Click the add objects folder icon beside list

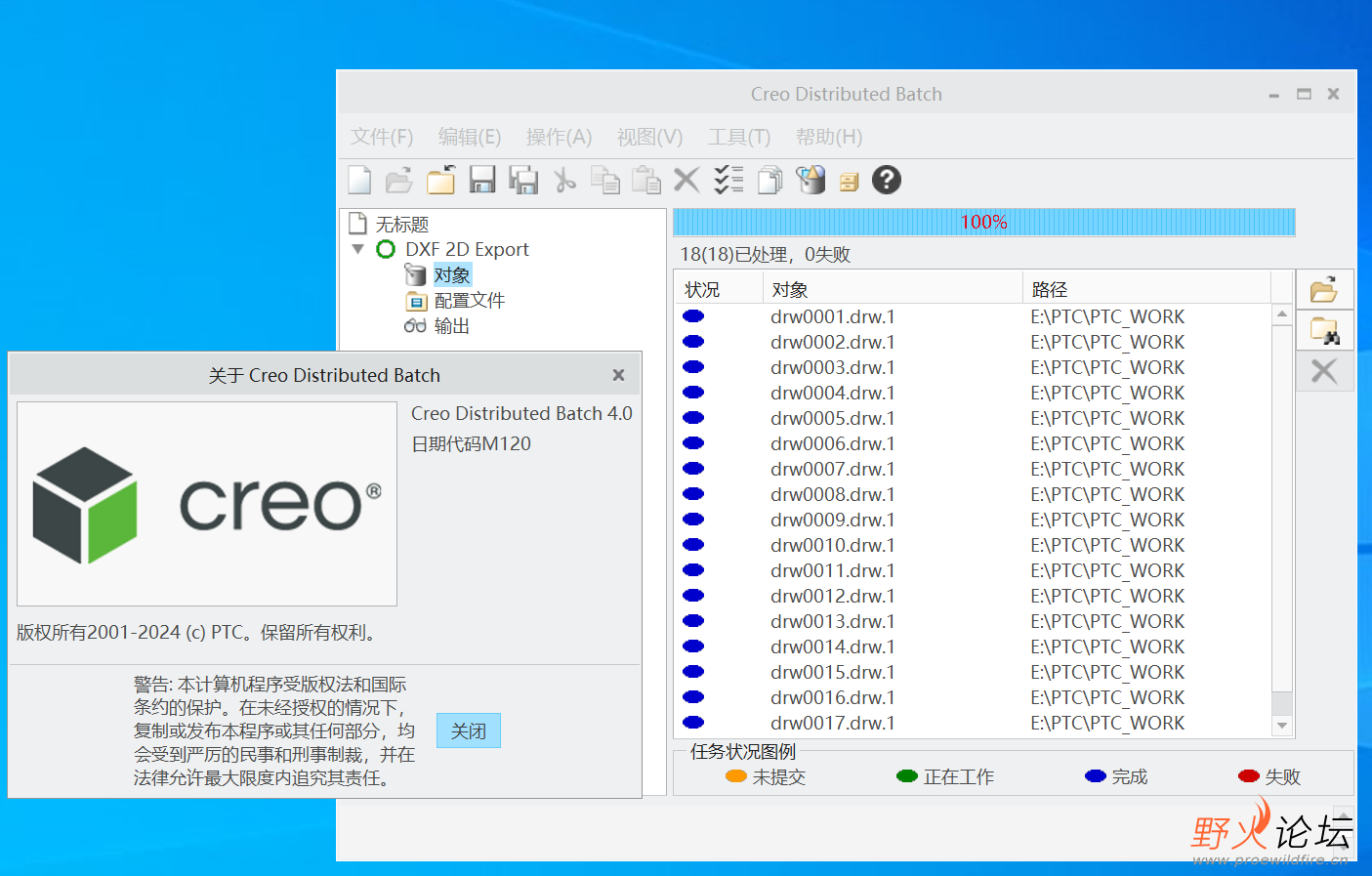pyautogui.click(x=1324, y=290)
